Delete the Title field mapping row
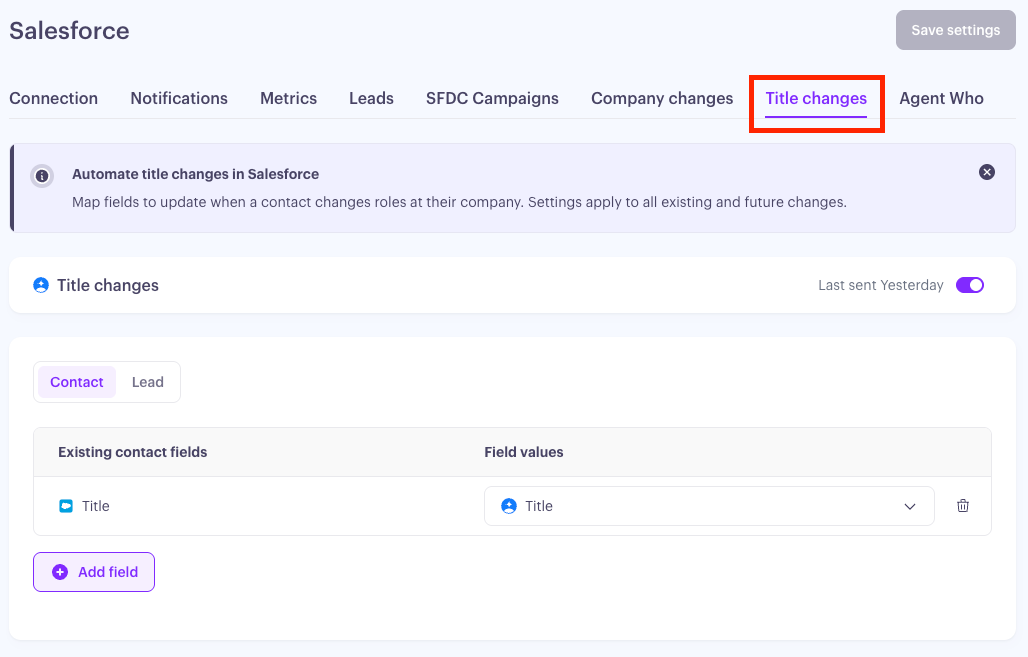The image size is (1028, 657). (962, 506)
